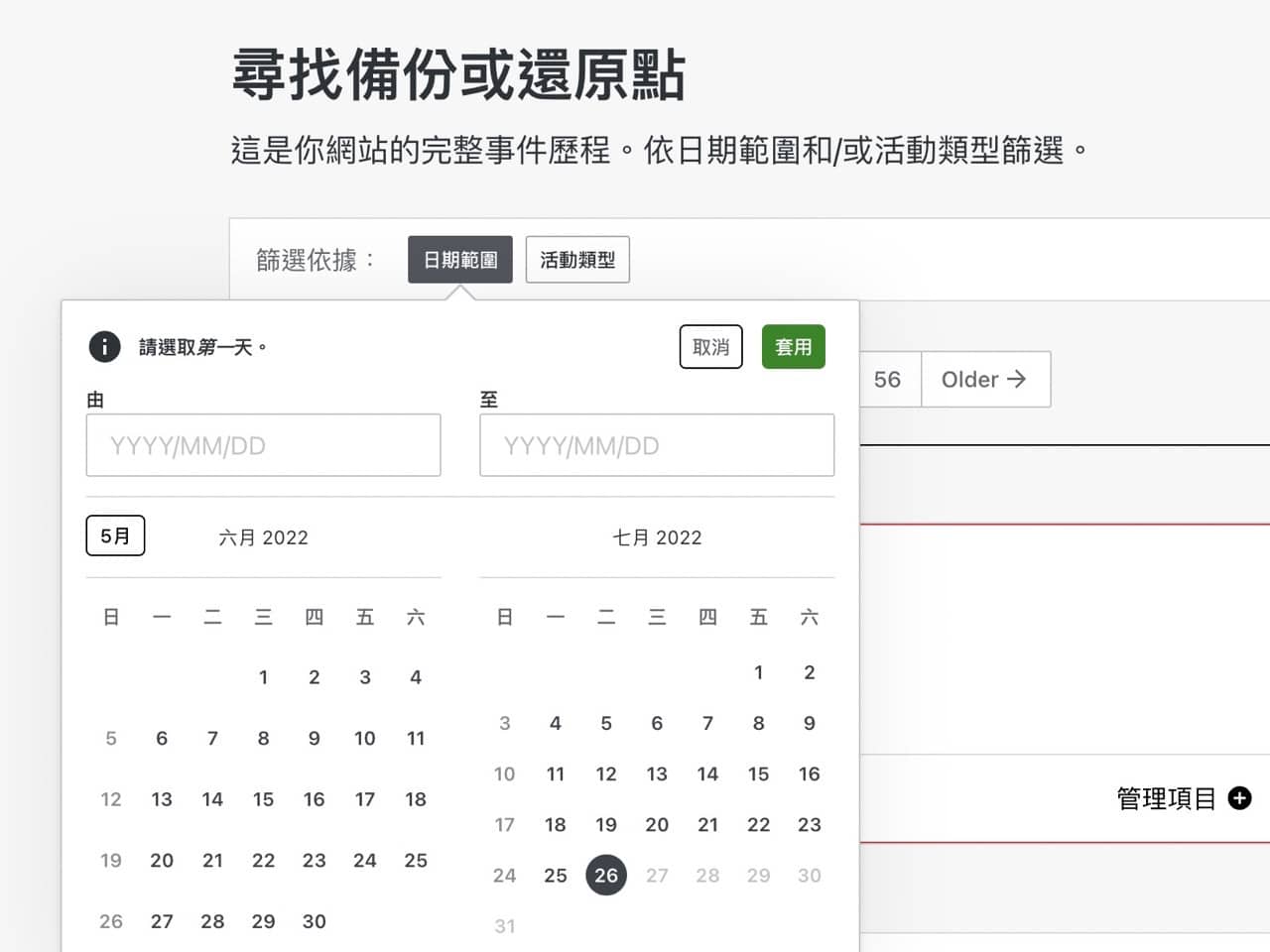
Task: Select July 1 in 七月 2022
Action: click(x=758, y=672)
